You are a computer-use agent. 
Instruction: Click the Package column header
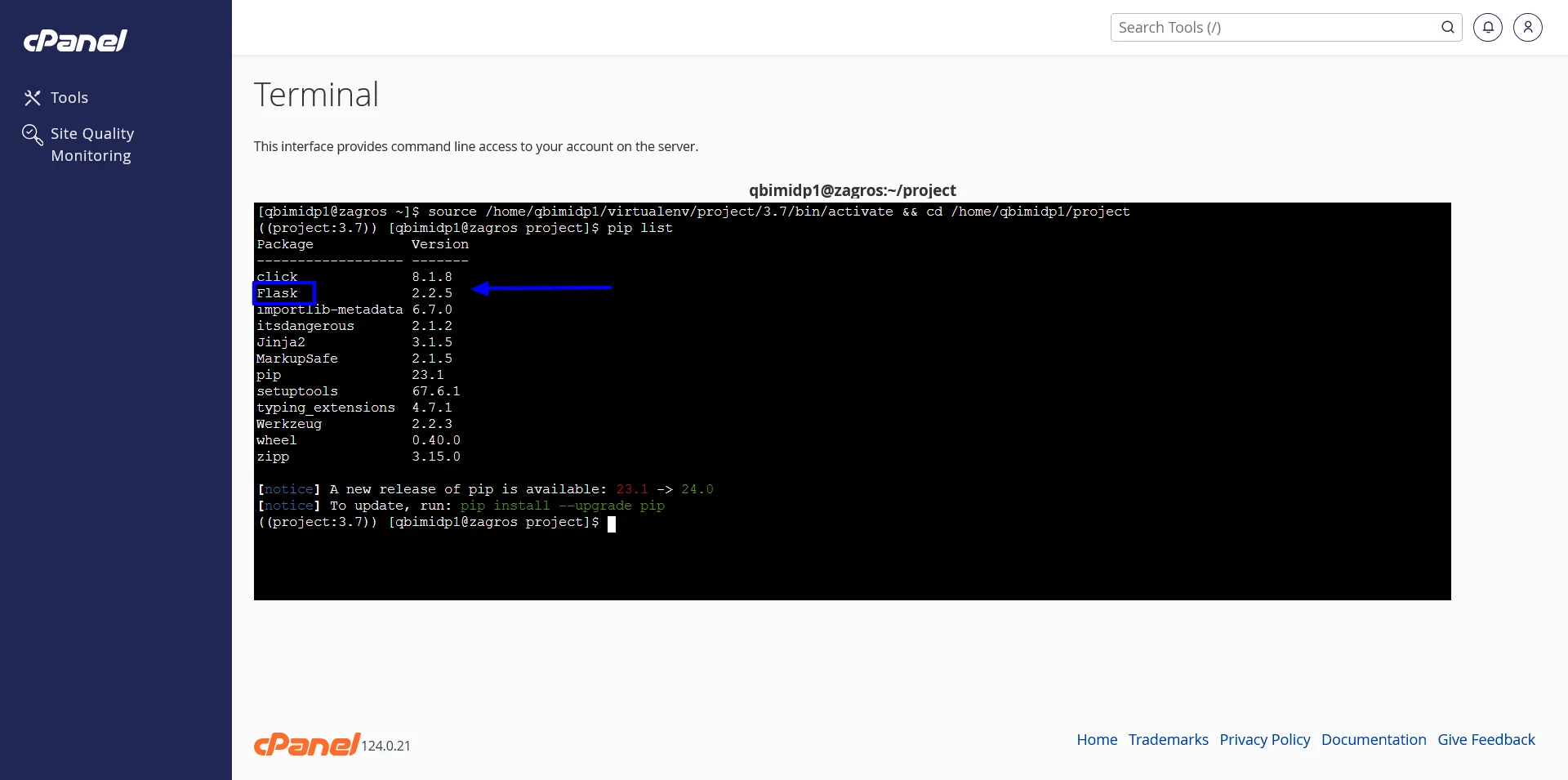pos(285,244)
